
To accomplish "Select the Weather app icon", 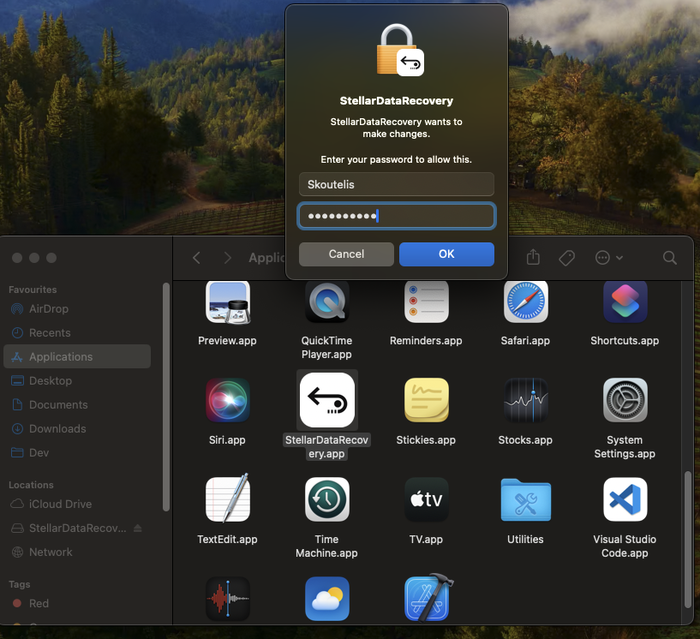I will [327, 599].
